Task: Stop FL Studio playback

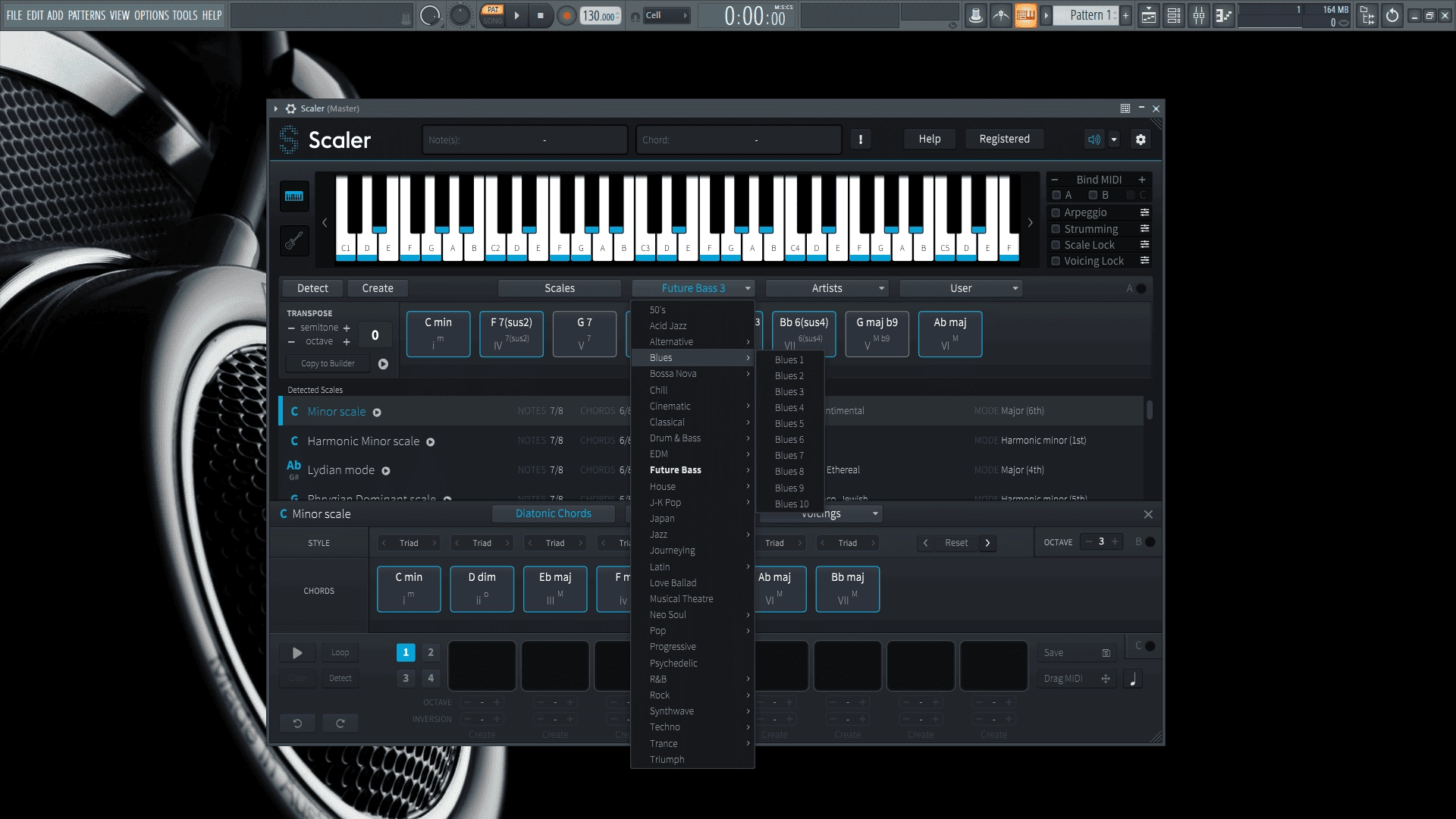Action: pos(541,15)
